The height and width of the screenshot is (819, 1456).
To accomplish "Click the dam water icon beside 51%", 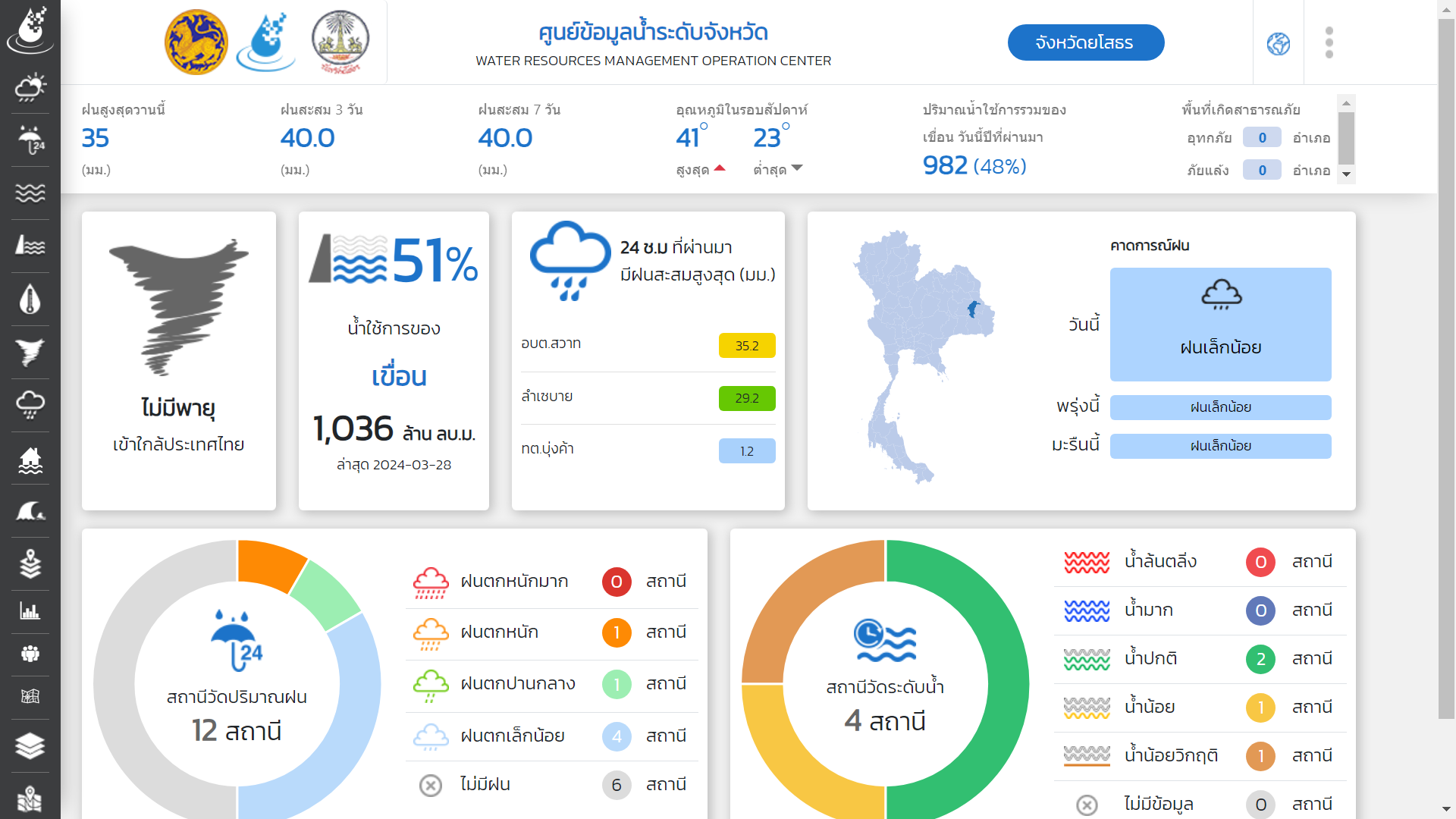I will pyautogui.click(x=348, y=259).
